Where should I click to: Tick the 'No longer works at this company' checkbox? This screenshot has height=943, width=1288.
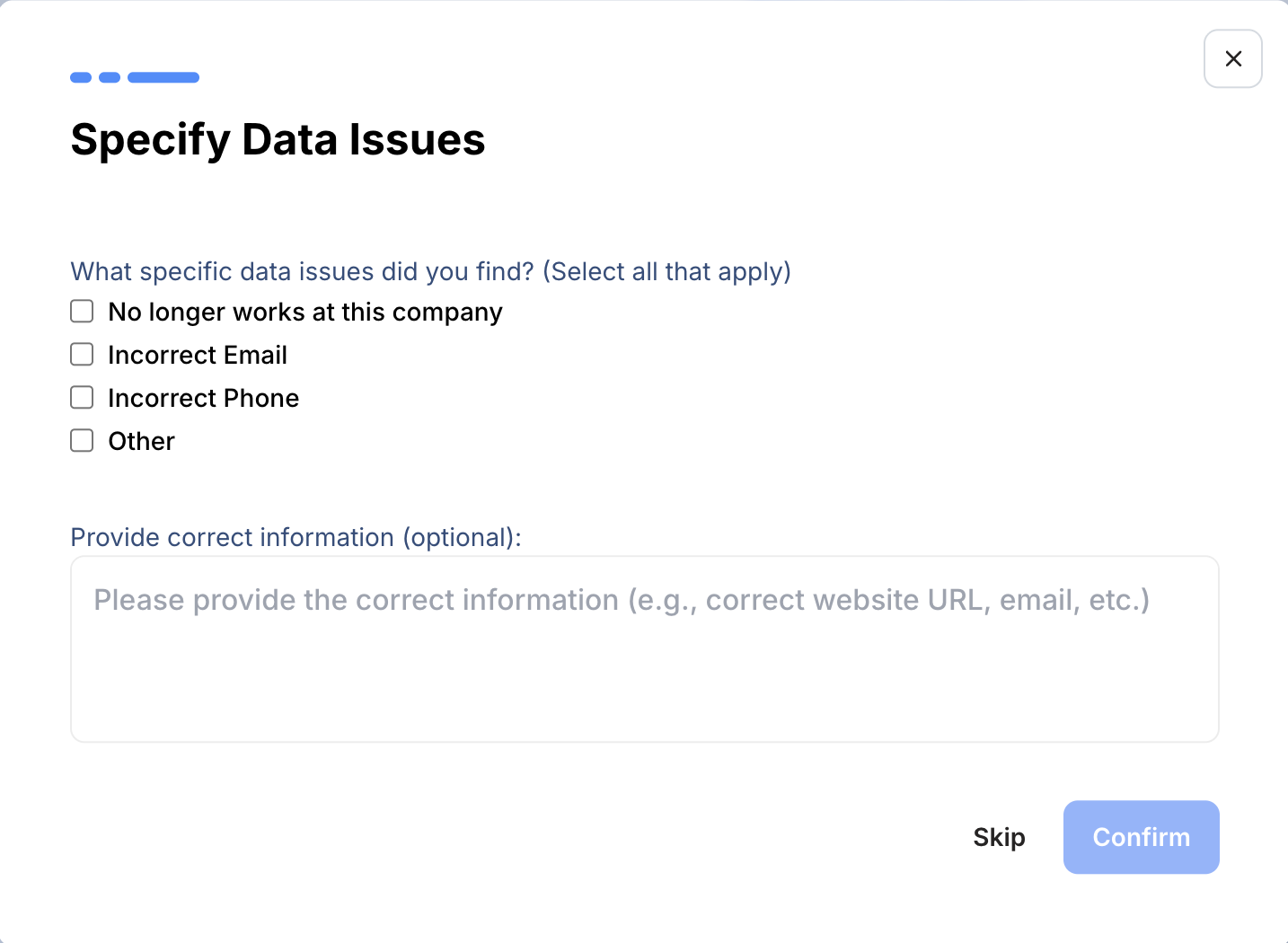(82, 312)
